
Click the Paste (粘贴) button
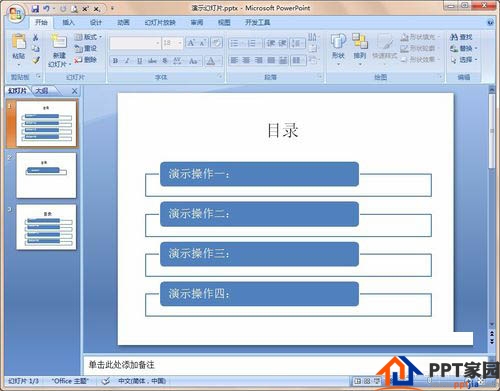coord(19,49)
